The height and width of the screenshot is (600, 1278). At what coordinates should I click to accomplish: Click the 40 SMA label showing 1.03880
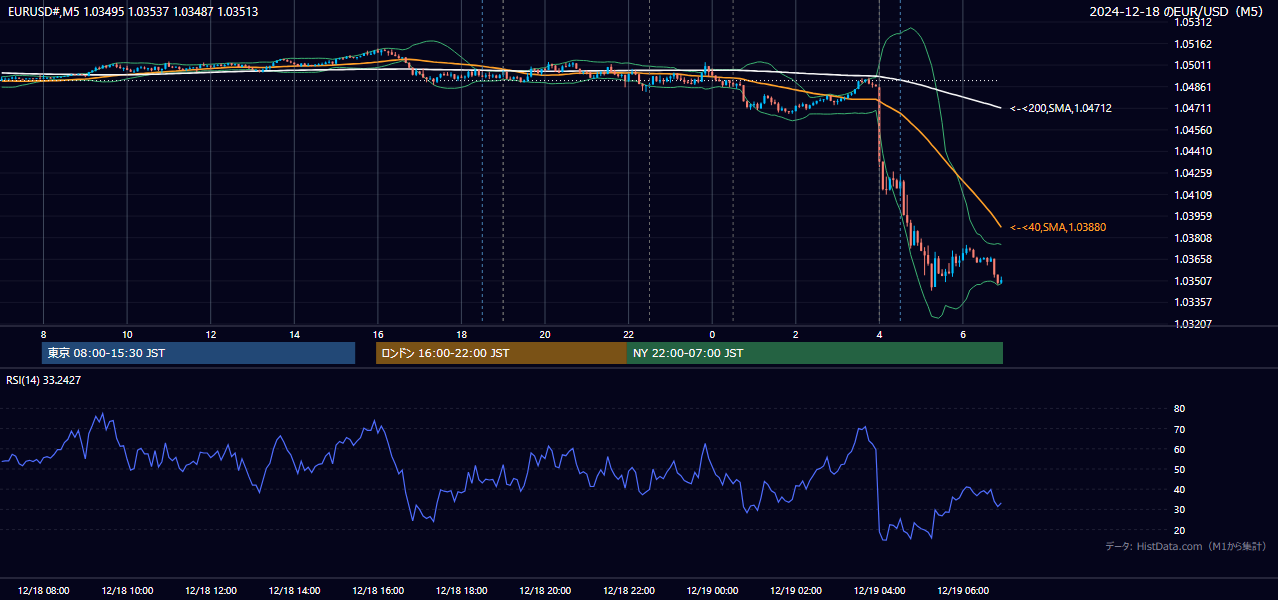click(1058, 228)
